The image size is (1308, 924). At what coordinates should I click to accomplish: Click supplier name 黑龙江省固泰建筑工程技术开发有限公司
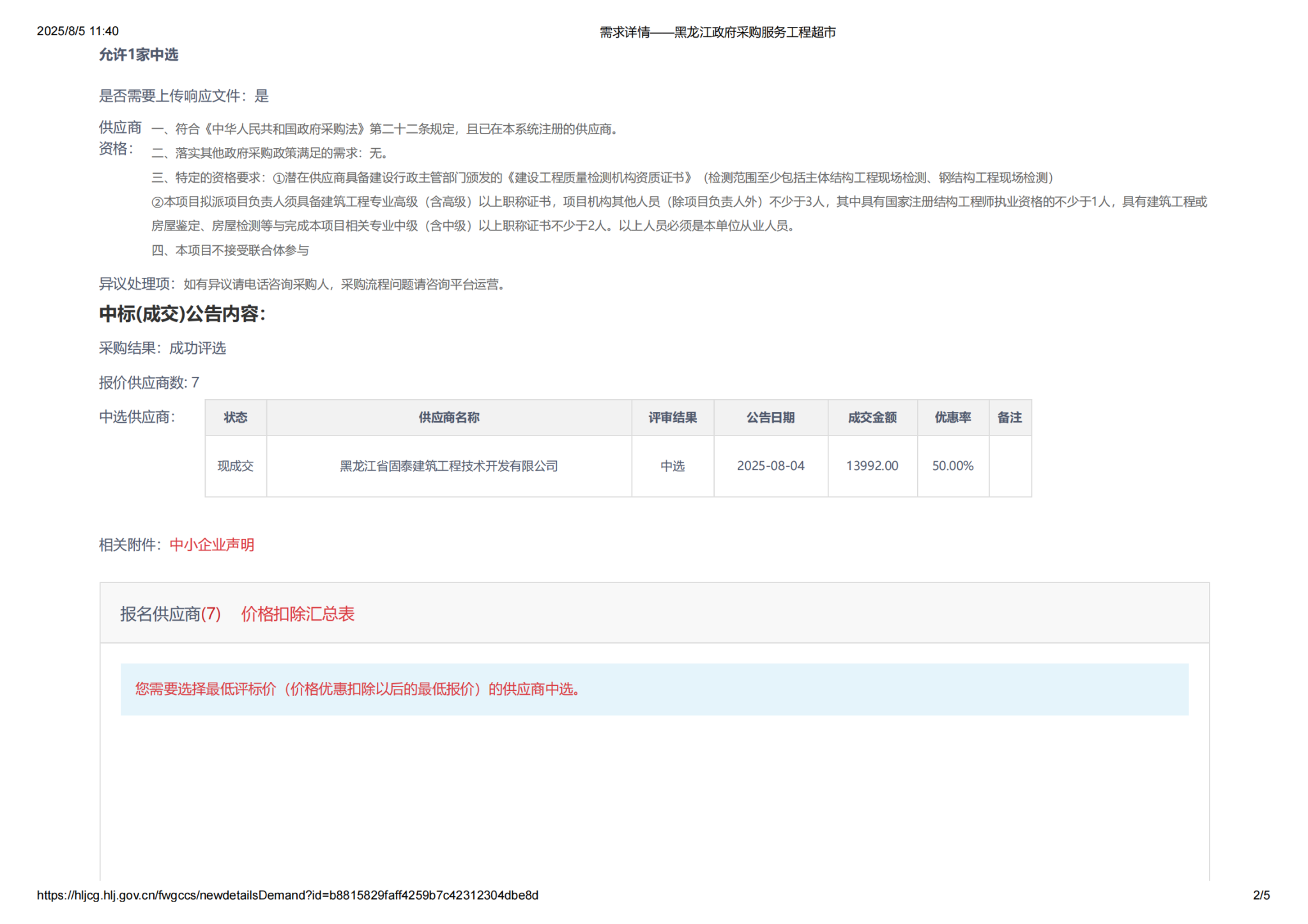[448, 466]
